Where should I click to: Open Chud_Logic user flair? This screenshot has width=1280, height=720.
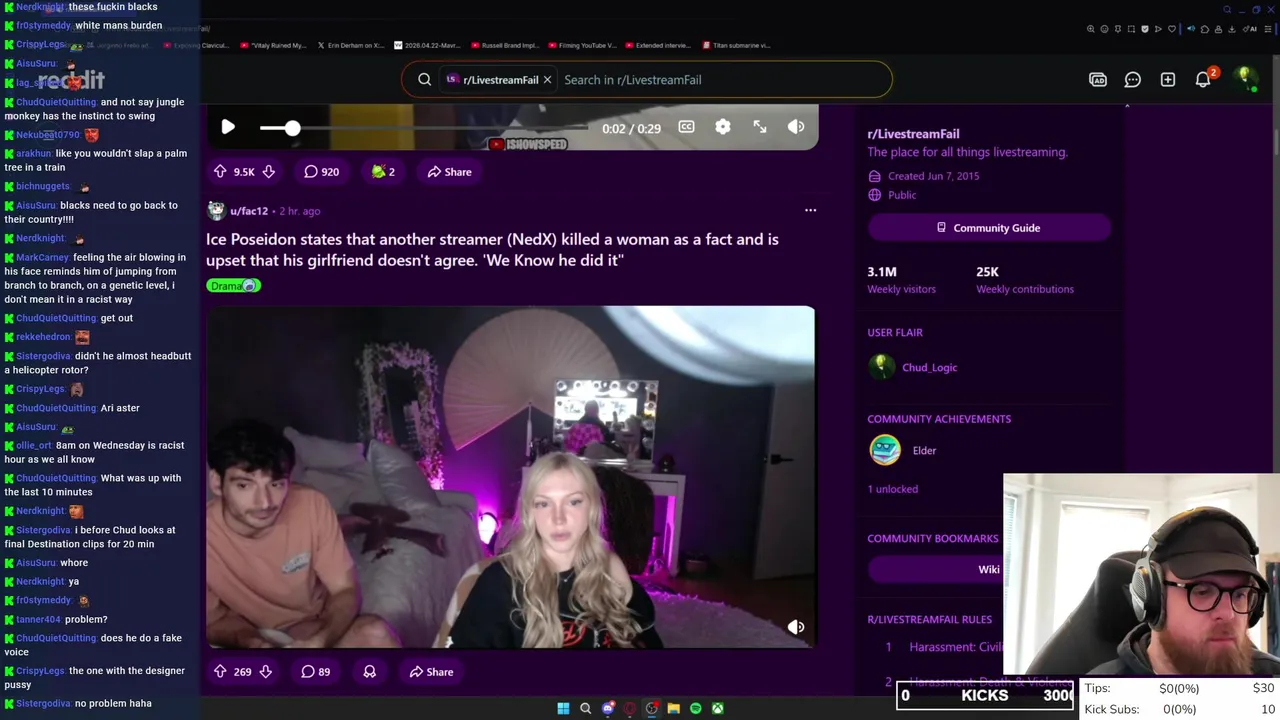tap(929, 368)
